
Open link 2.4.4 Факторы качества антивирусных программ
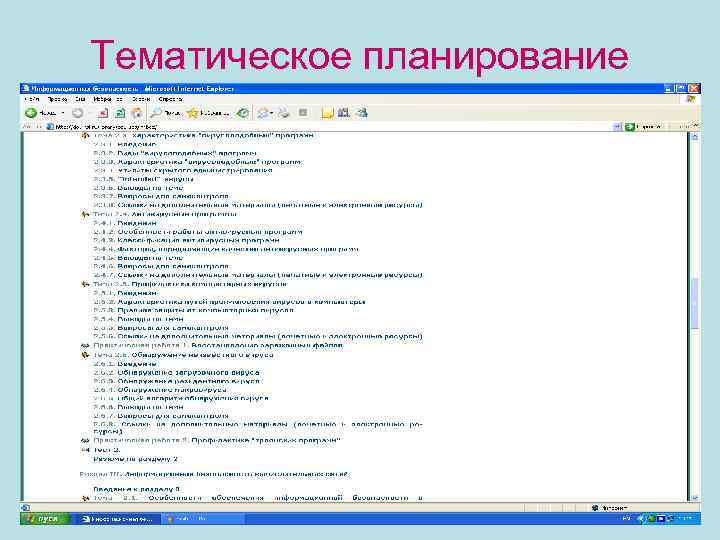tap(226, 249)
